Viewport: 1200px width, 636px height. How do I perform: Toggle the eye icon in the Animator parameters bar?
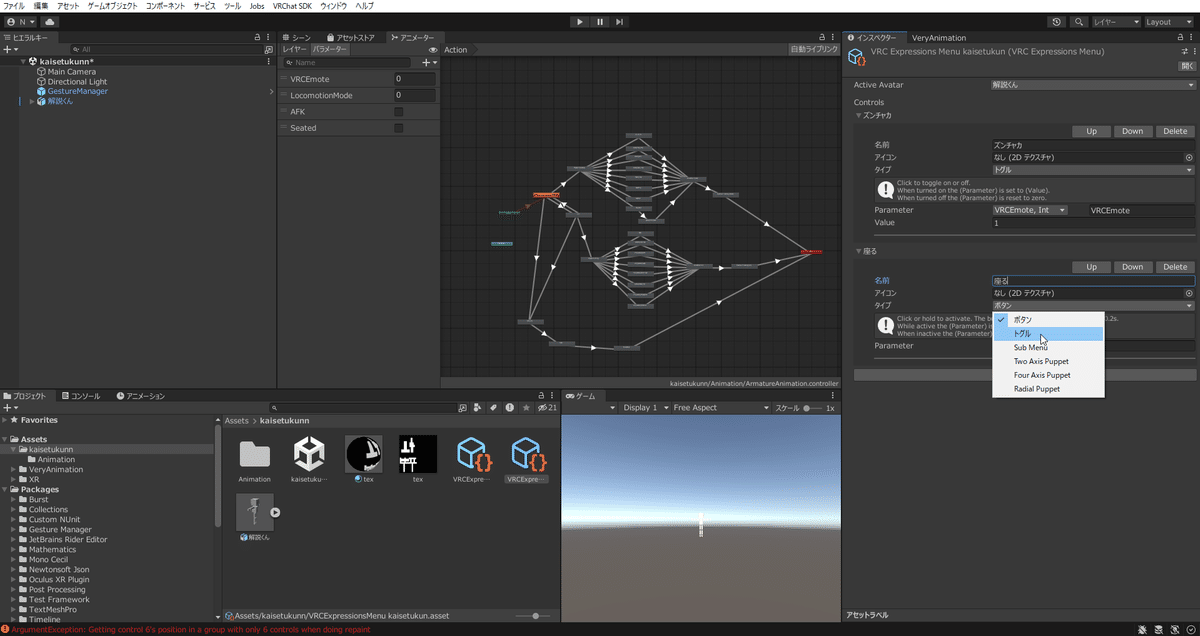pos(433,50)
